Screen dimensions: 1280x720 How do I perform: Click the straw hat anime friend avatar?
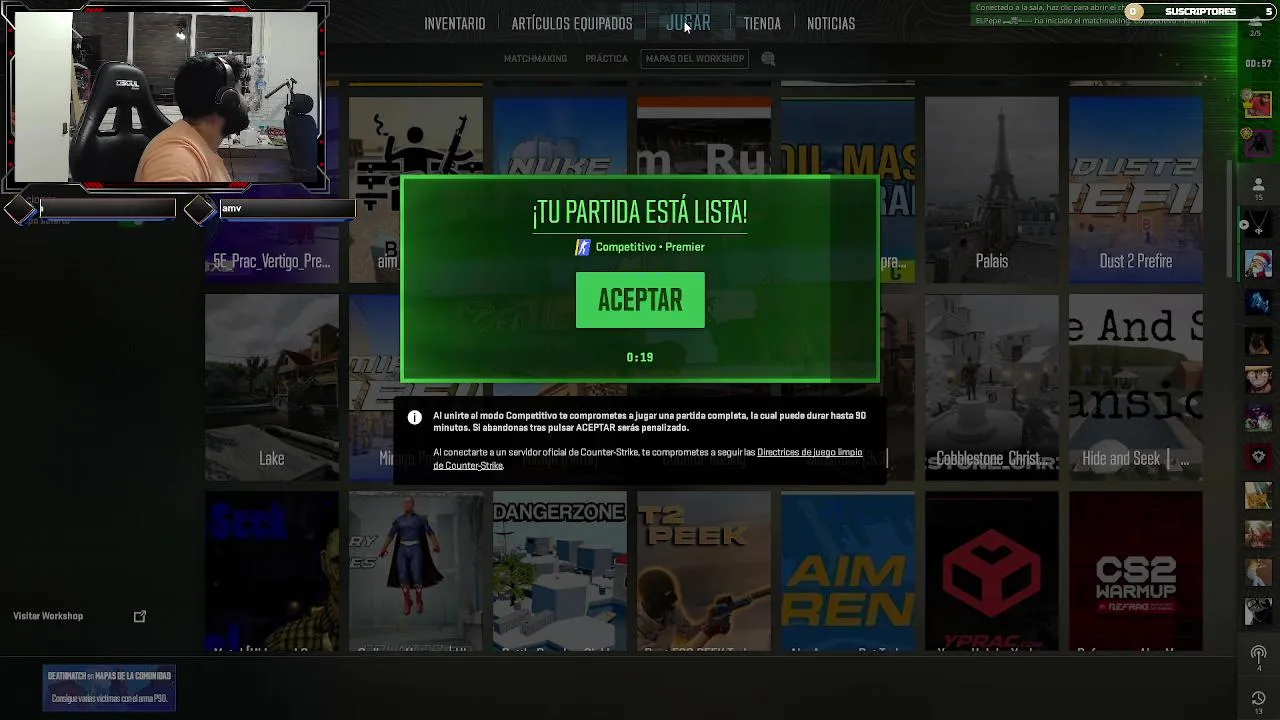tap(1258, 380)
